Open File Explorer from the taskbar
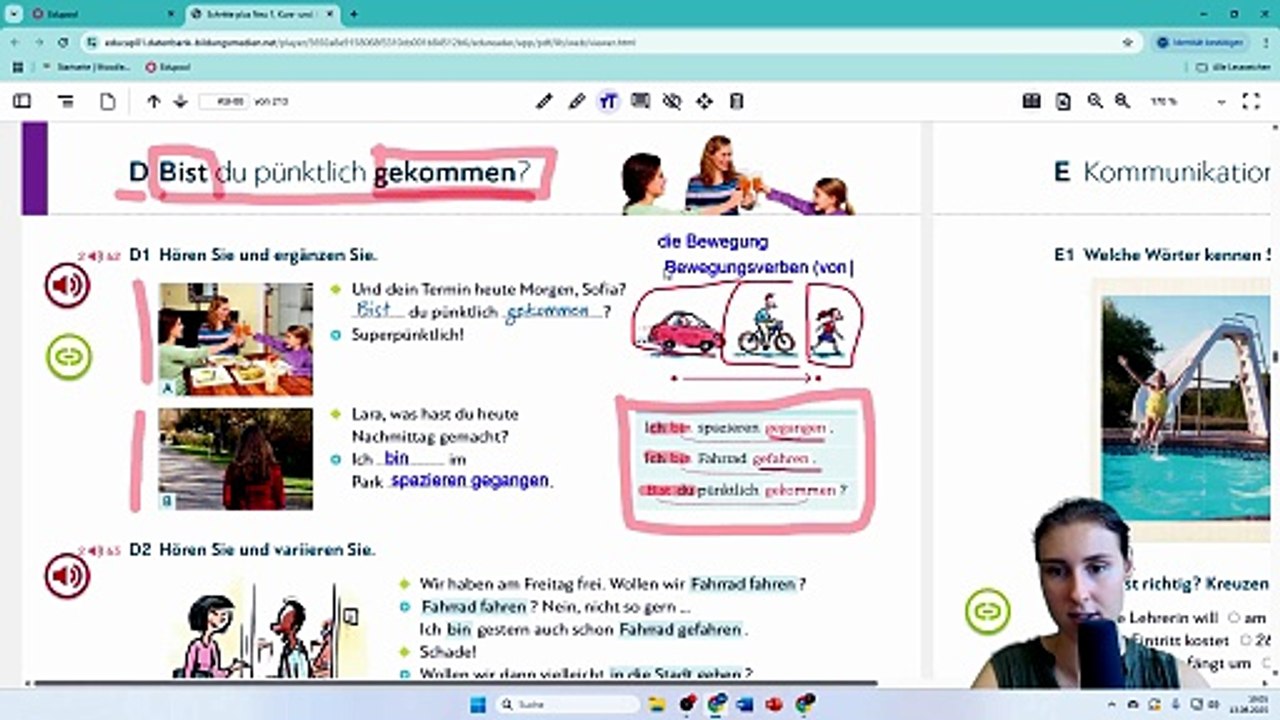The height and width of the screenshot is (720, 1280). [x=657, y=704]
